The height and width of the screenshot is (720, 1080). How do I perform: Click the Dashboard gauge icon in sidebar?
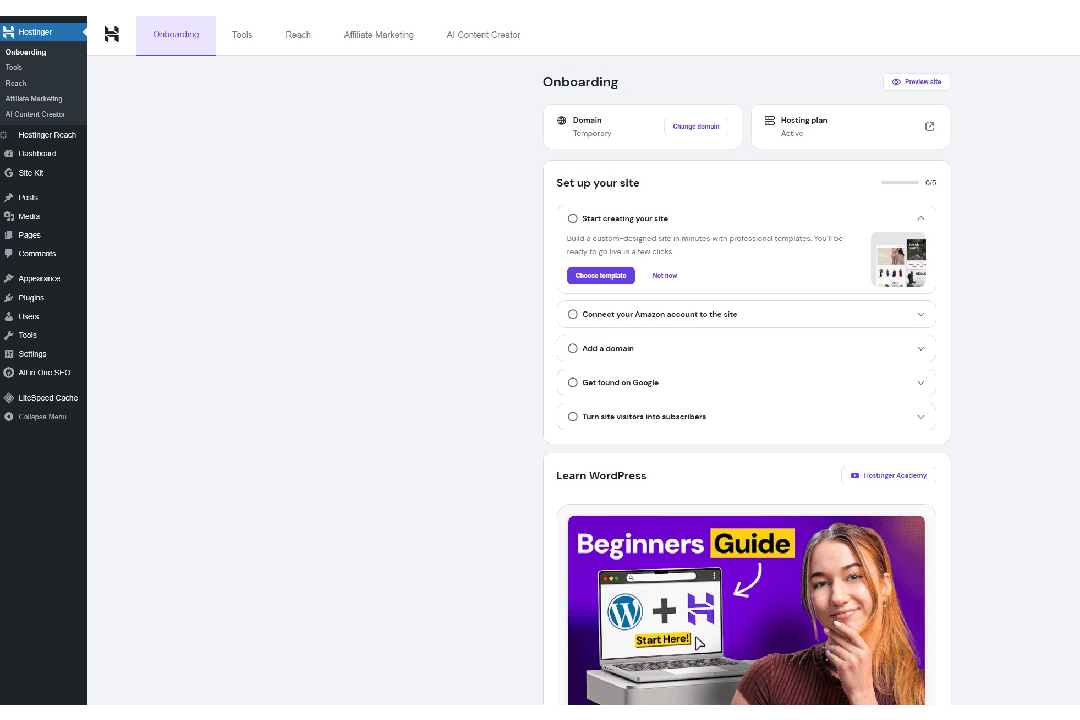click(x=8, y=154)
